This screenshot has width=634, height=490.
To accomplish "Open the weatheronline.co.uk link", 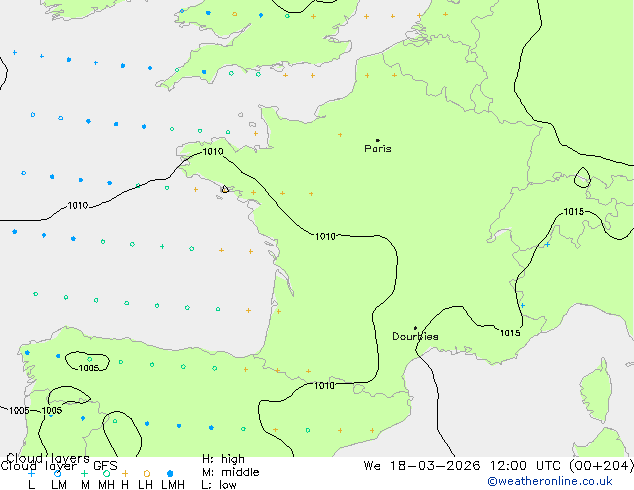I will click(x=550, y=481).
